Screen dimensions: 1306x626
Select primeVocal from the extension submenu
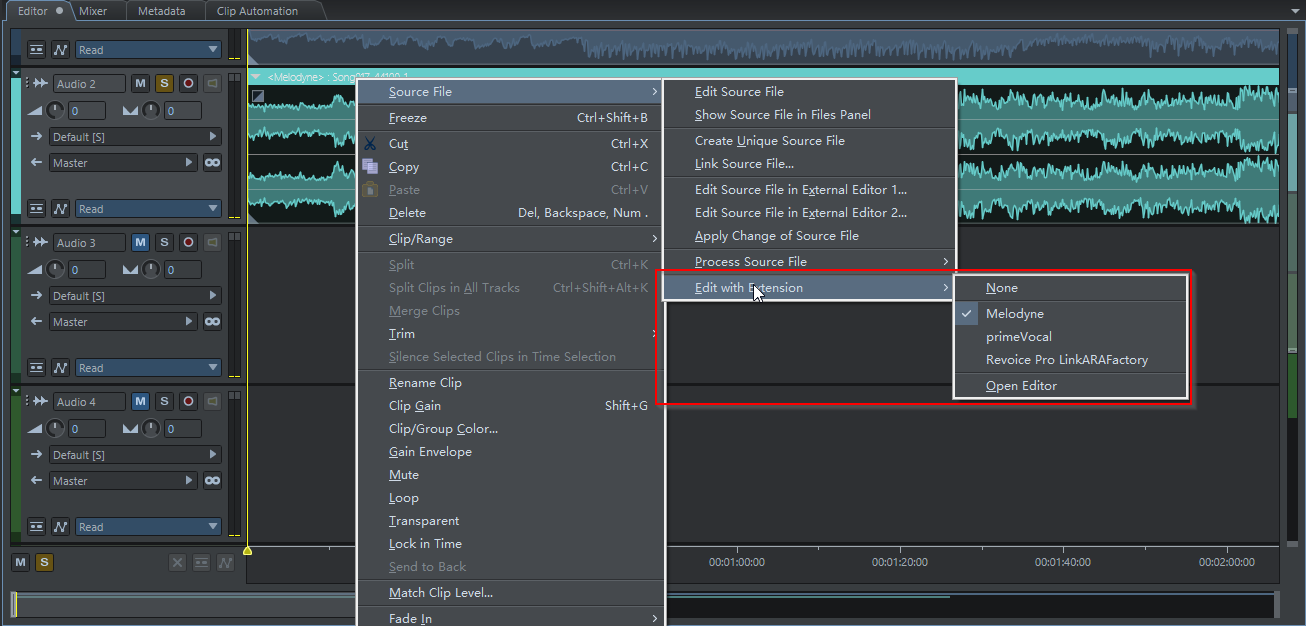[x=1018, y=337]
